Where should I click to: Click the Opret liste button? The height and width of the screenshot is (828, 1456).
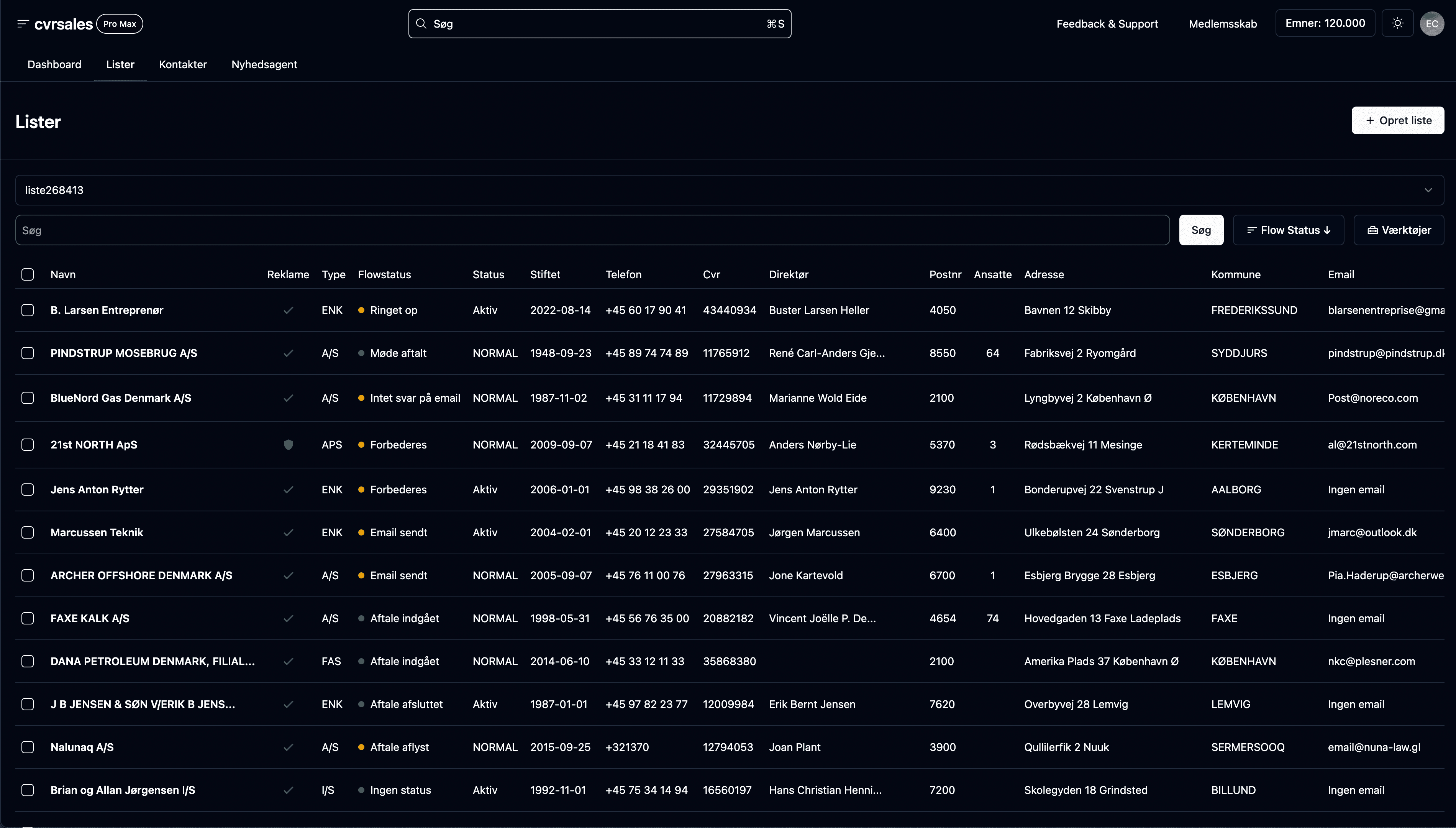pyautogui.click(x=1397, y=121)
